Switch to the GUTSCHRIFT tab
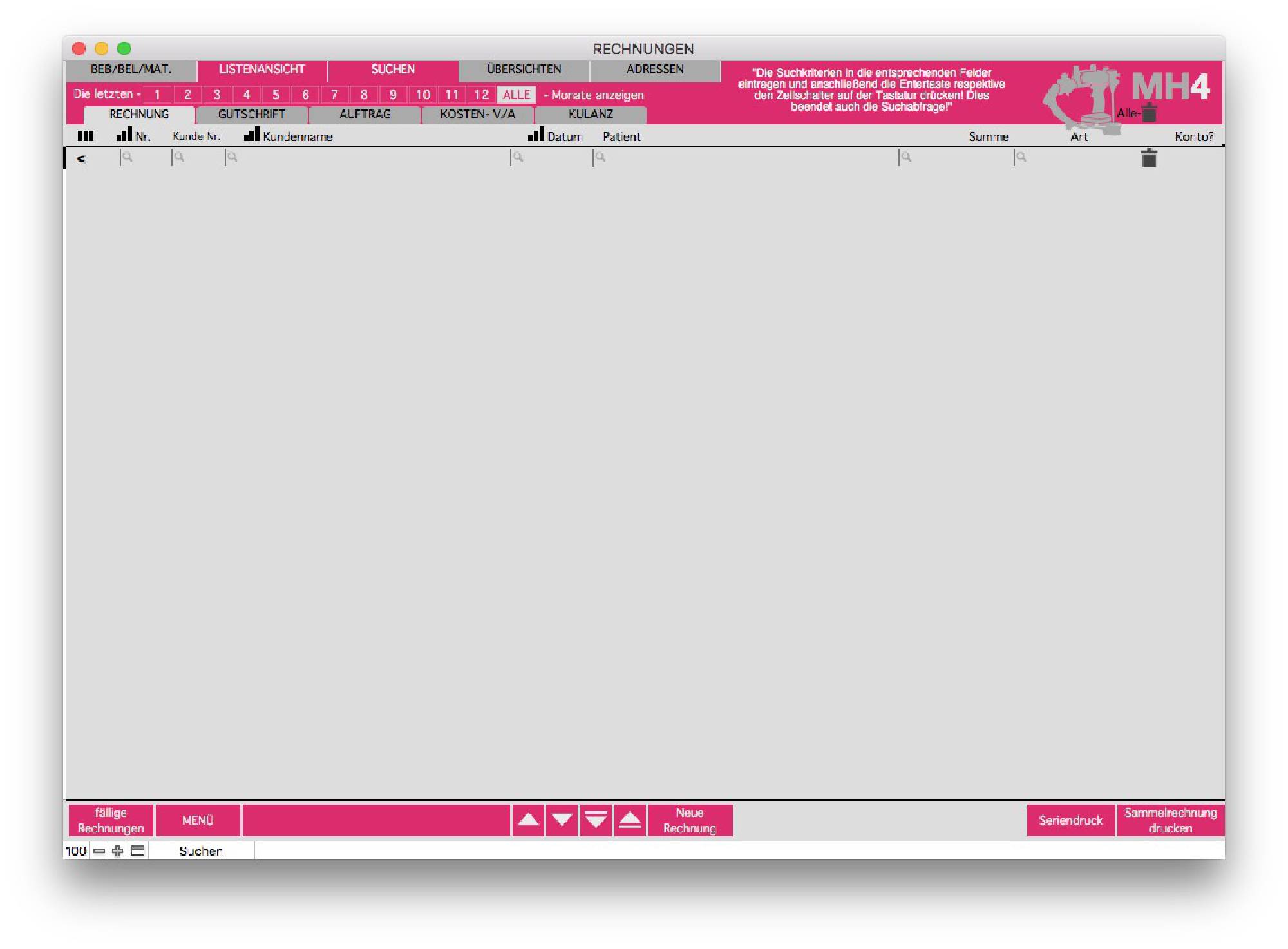 [x=251, y=115]
